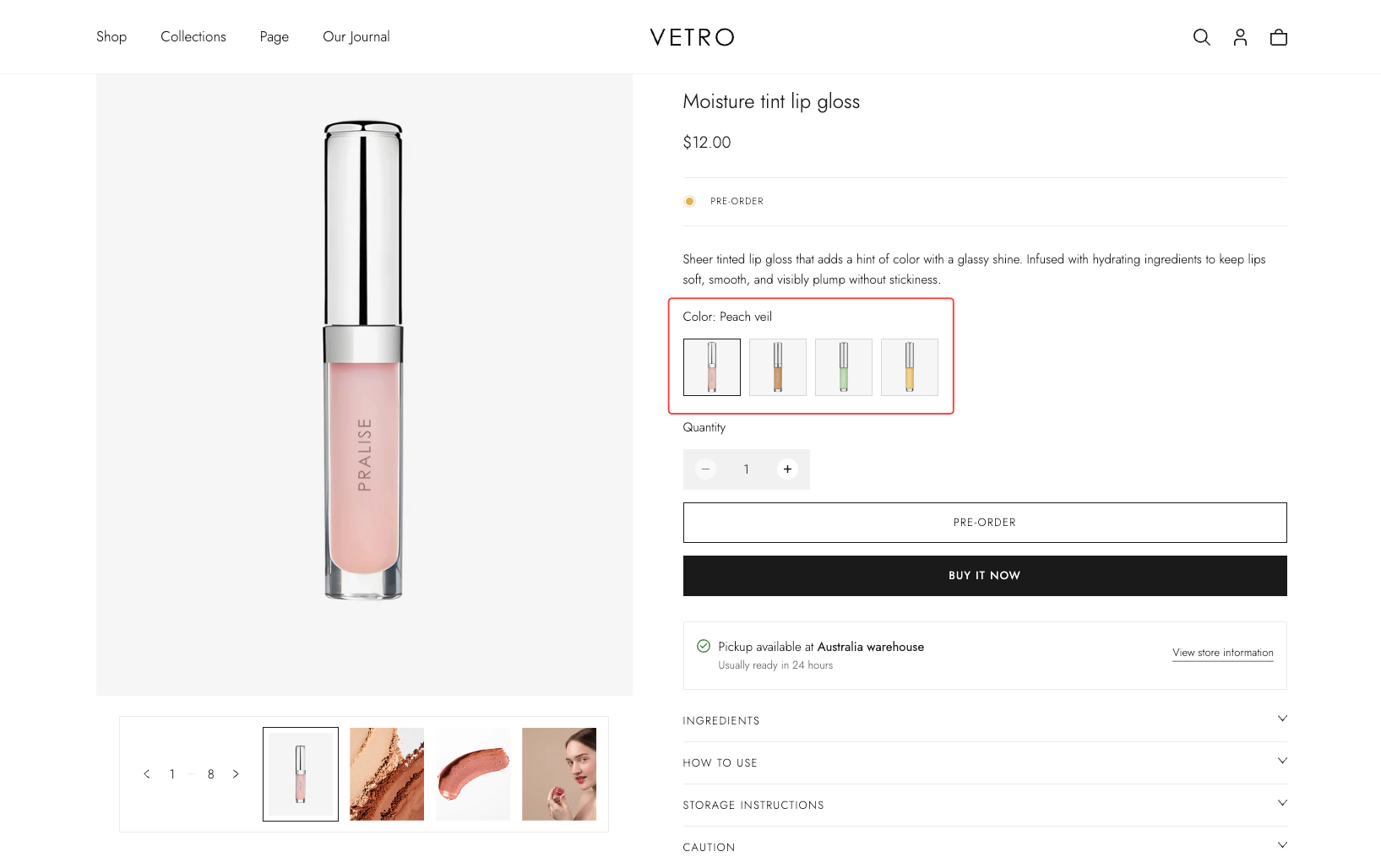Expand the How To Use section
The height and width of the screenshot is (868, 1381).
pos(984,762)
